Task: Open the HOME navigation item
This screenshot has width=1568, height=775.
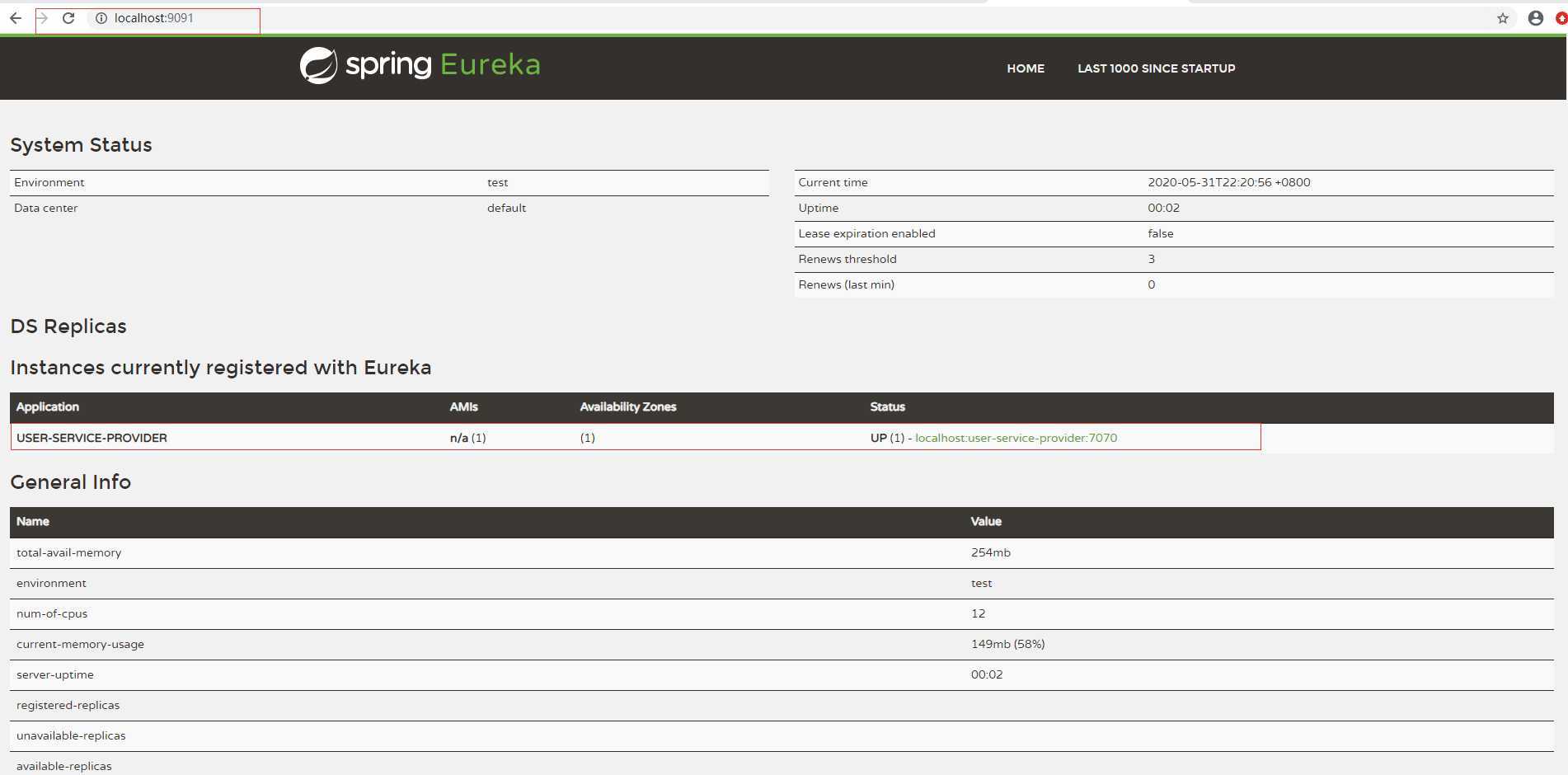Action: [x=1025, y=68]
